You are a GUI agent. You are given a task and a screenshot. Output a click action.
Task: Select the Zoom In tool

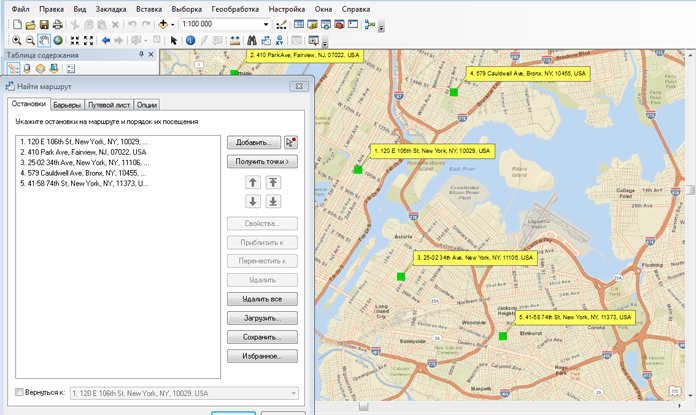[x=16, y=41]
